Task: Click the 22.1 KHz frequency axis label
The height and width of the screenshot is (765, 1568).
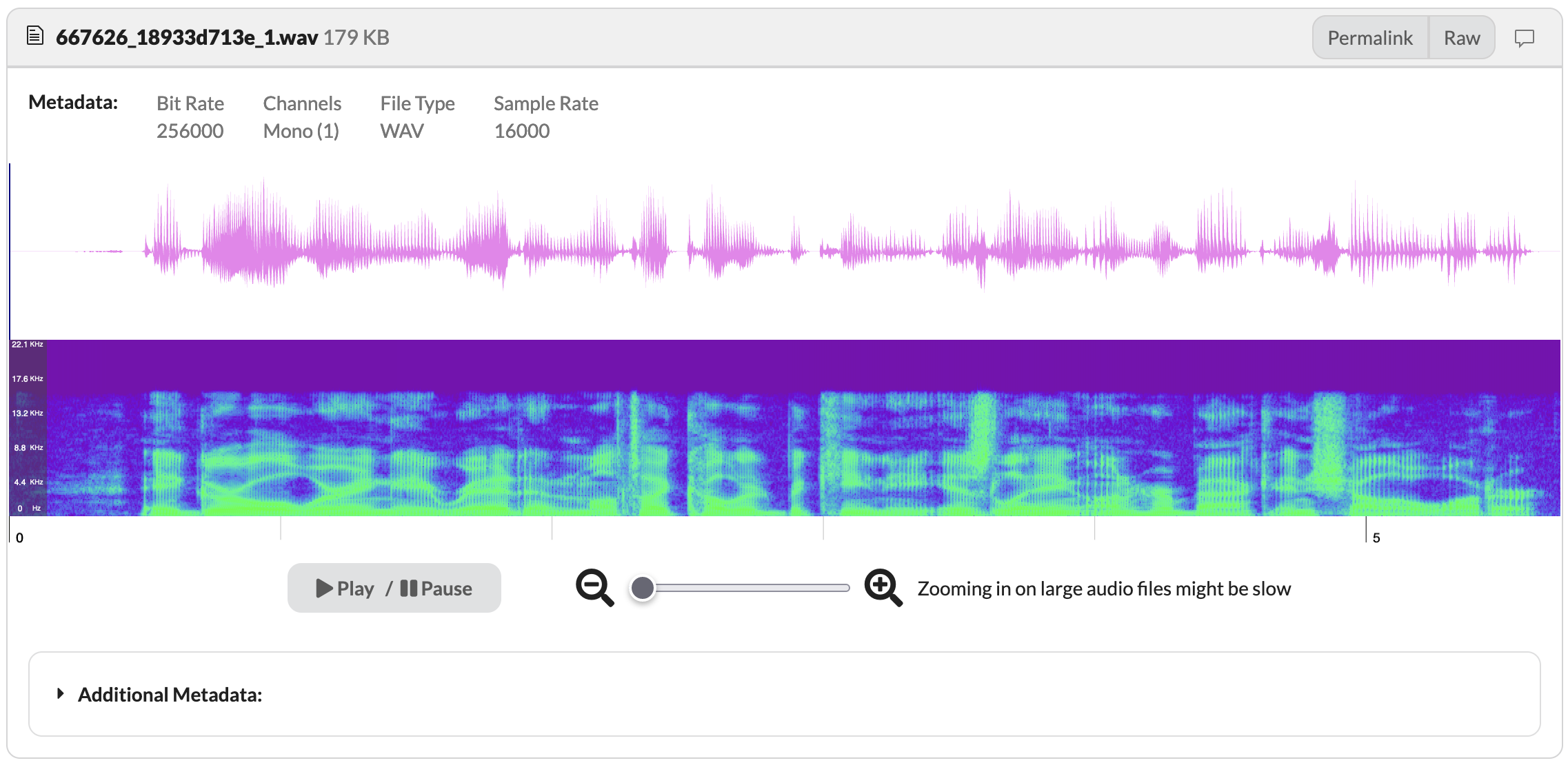Action: point(28,345)
